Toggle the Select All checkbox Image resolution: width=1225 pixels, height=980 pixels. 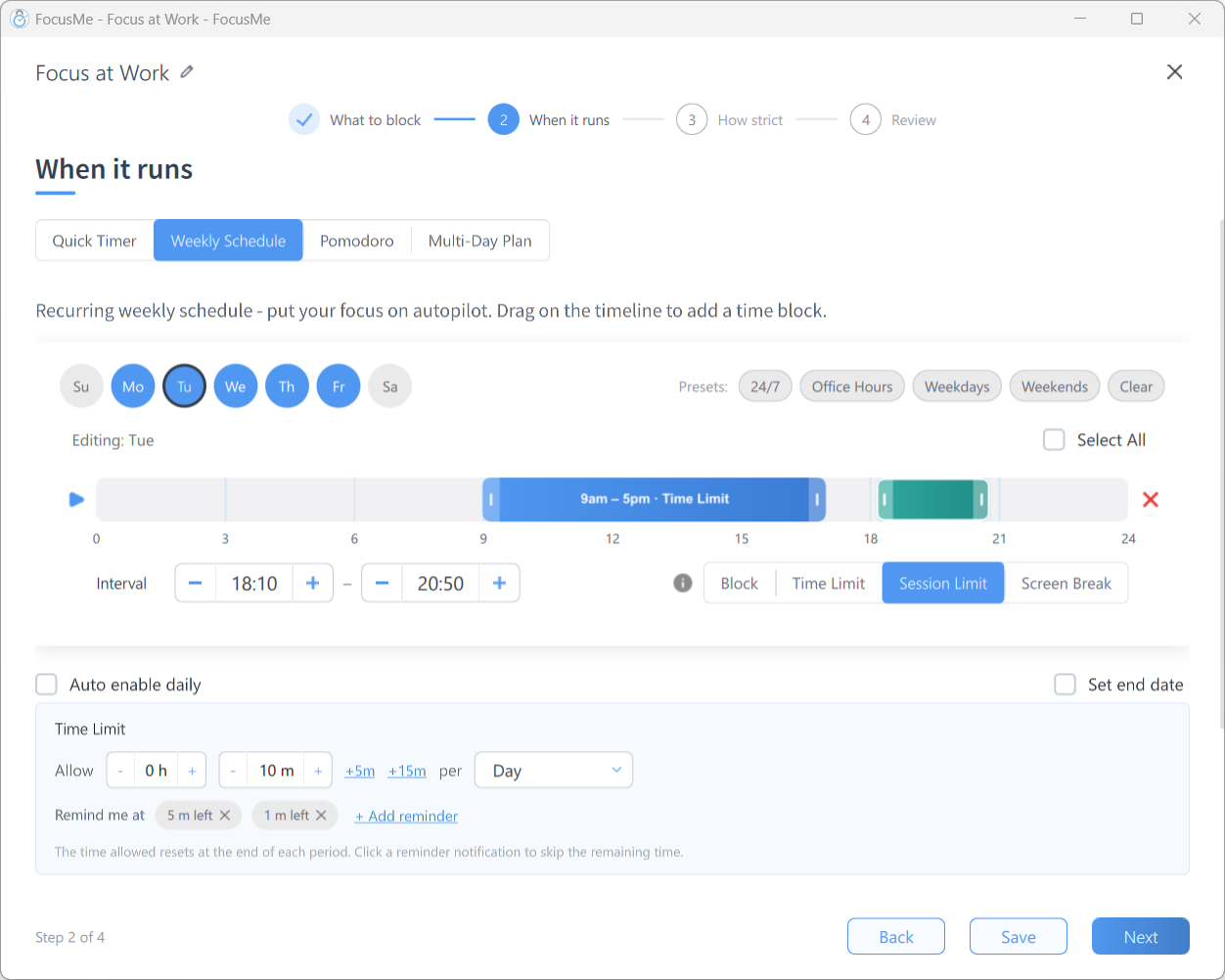click(x=1054, y=440)
